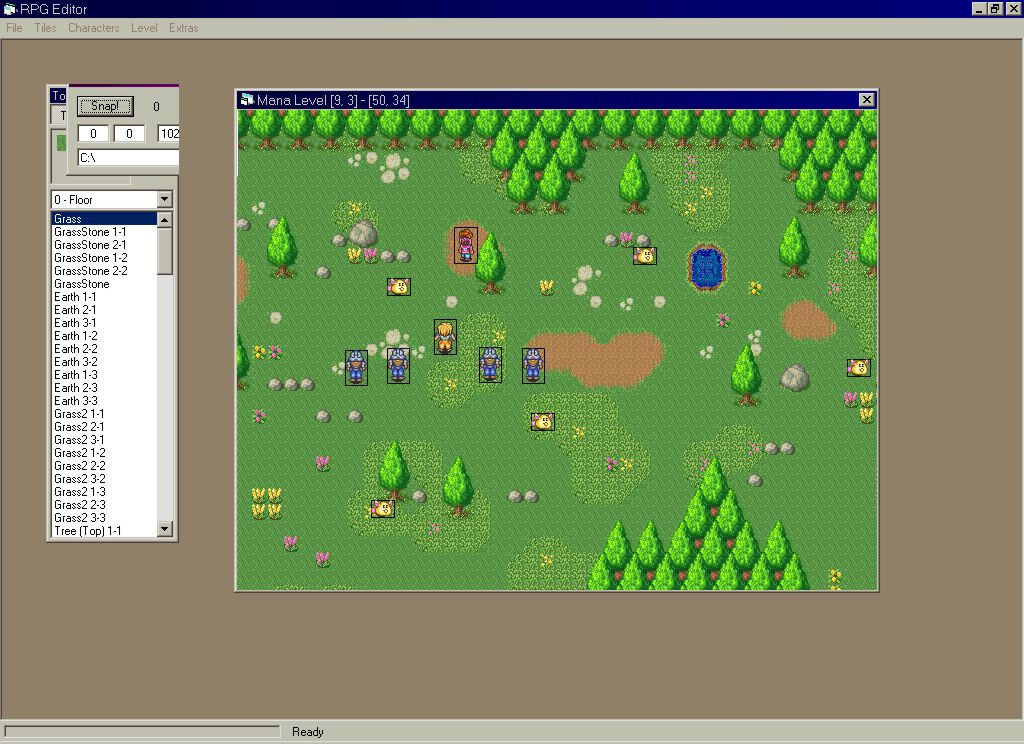The width and height of the screenshot is (1024, 744).
Task: Select the yellow rabbit at the map's right edge
Action: (858, 368)
